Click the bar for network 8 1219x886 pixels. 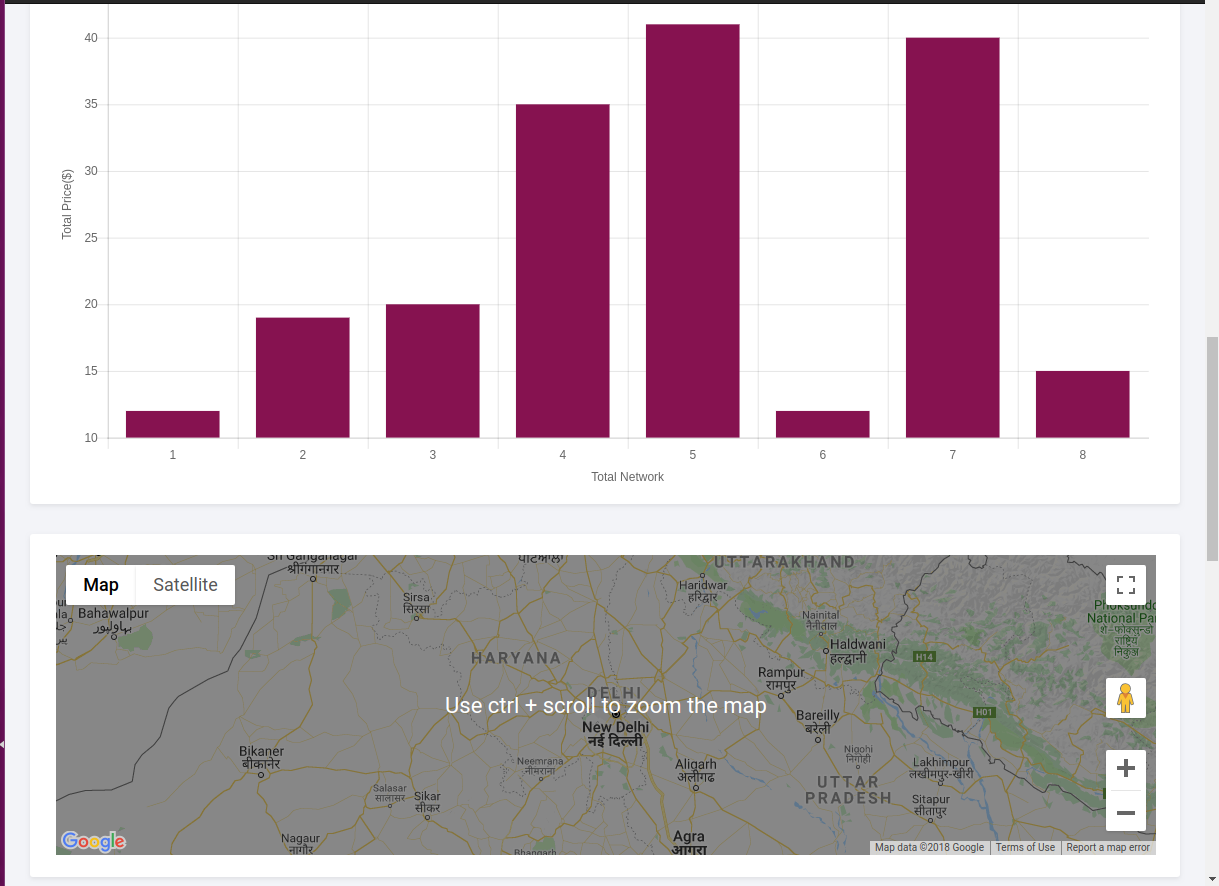point(1083,404)
